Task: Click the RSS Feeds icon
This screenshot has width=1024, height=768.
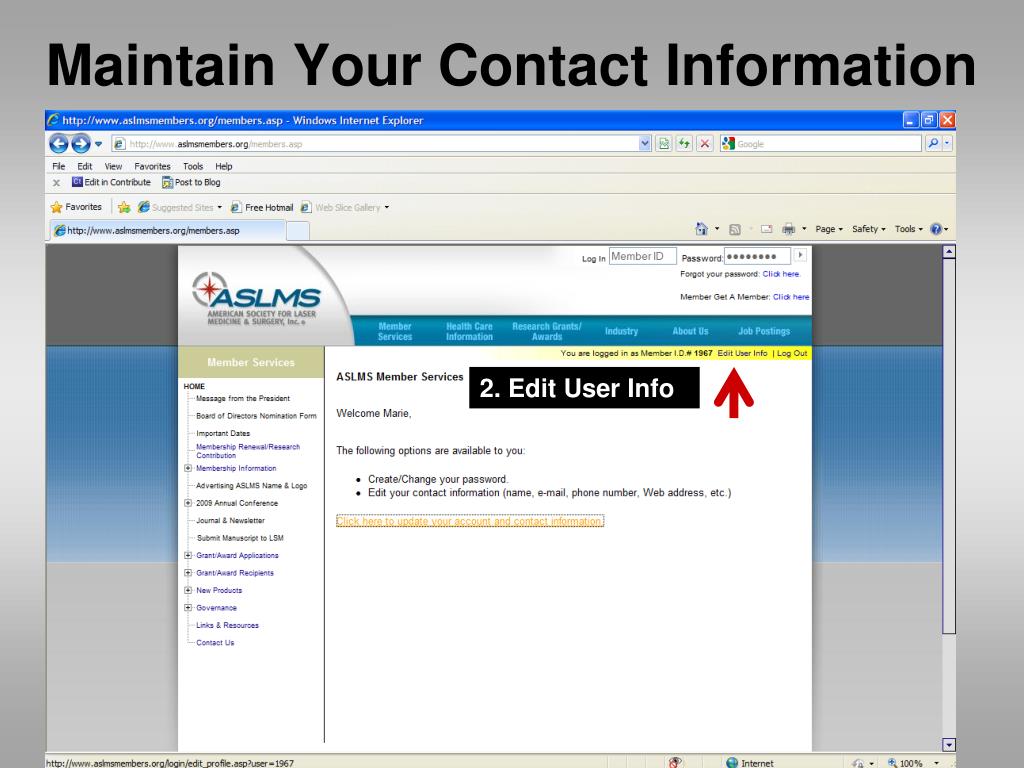Action: point(735,229)
